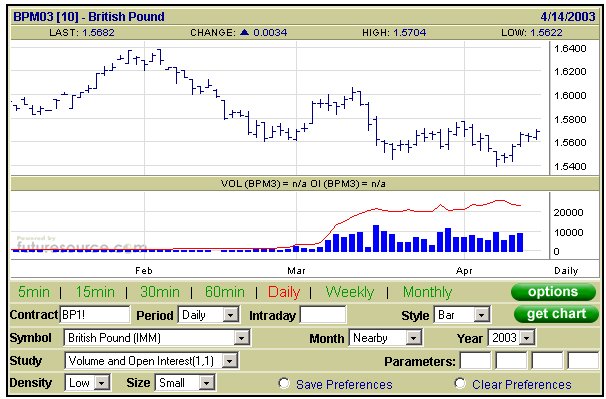Open the Density dropdown showing Low

tap(87, 383)
